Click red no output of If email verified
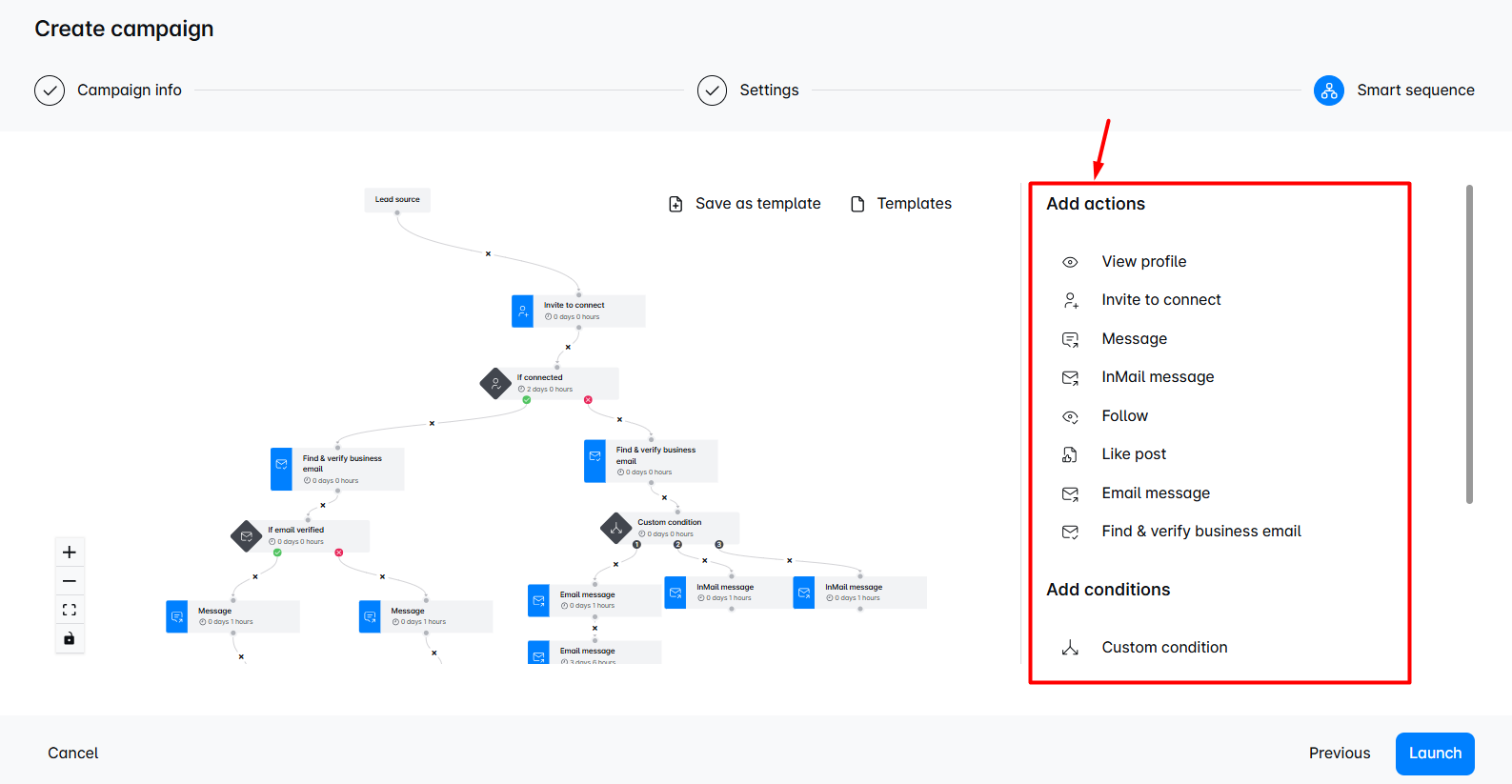Screen dimensions: 1512x784 click(x=338, y=553)
